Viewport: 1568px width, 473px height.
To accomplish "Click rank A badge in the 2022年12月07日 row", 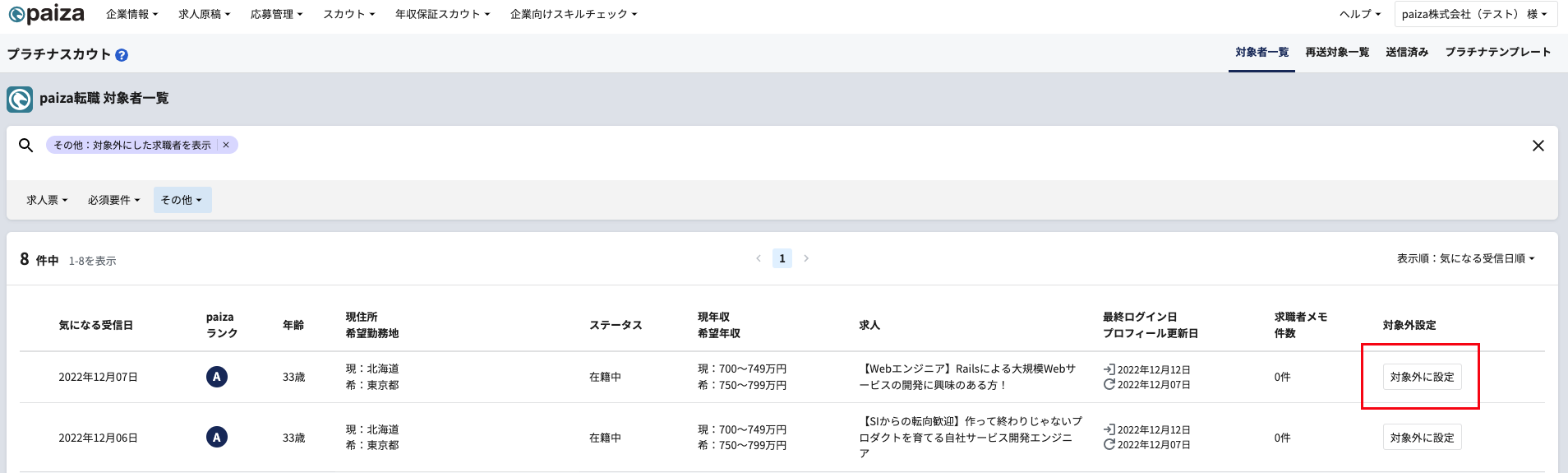I will pyautogui.click(x=217, y=377).
